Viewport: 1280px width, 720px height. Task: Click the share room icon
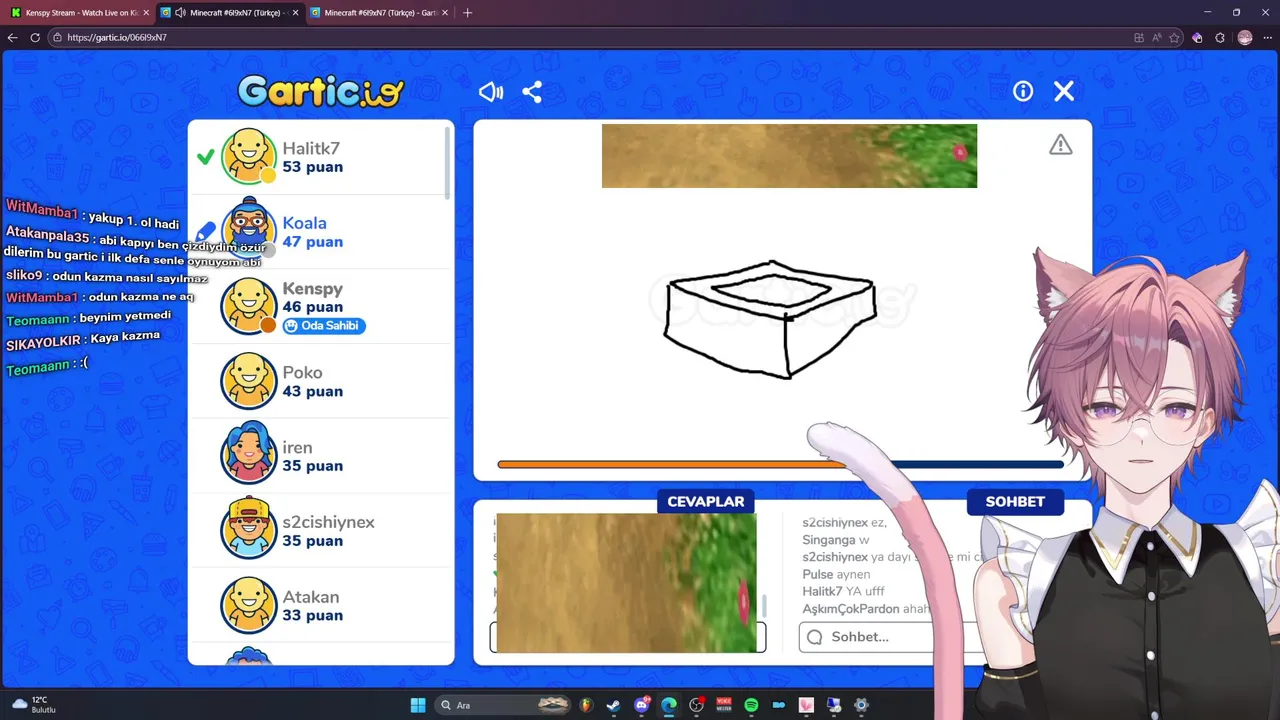[532, 92]
